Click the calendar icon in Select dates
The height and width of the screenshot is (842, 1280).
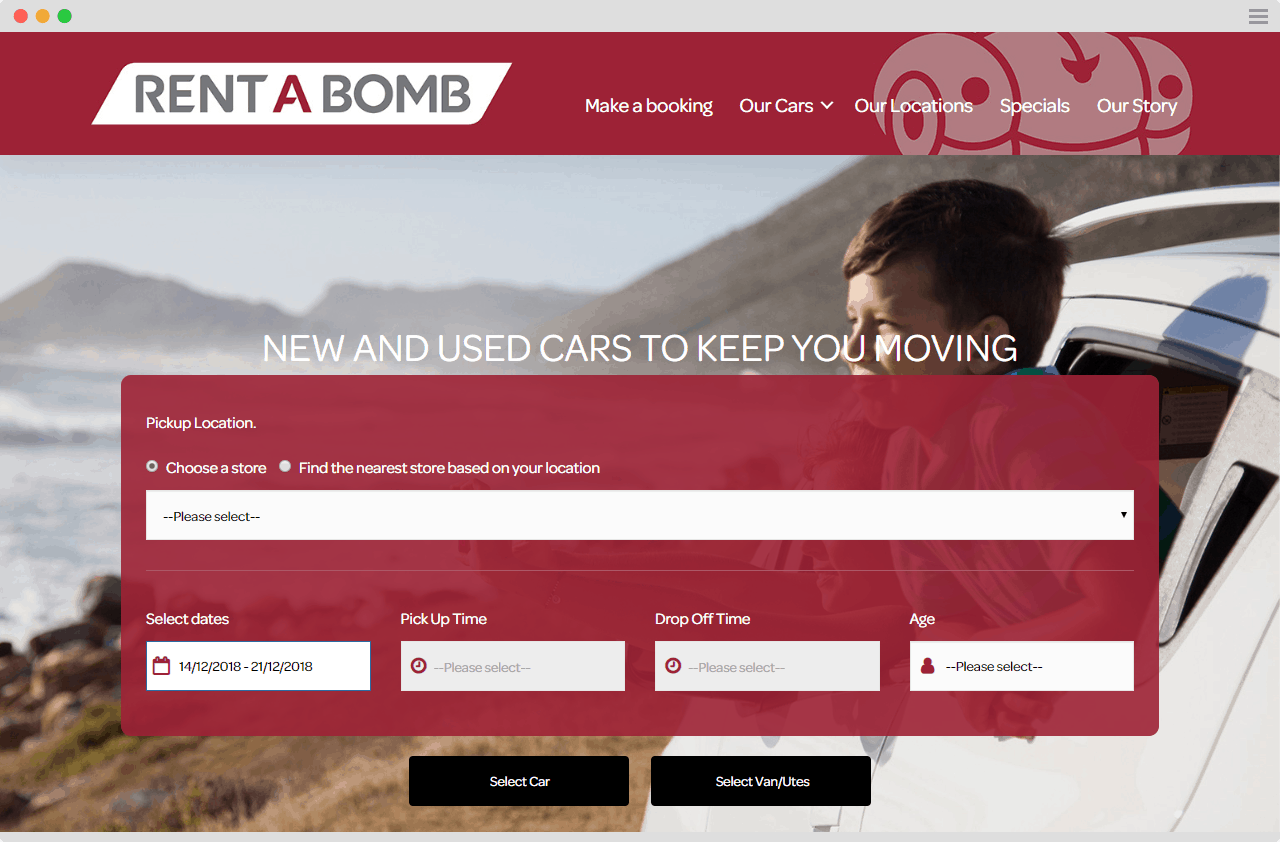(161, 666)
